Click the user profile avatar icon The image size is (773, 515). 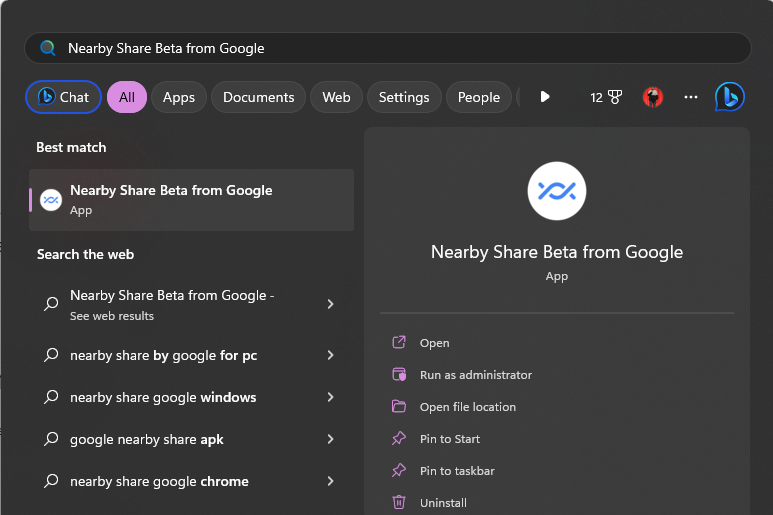pyautogui.click(x=653, y=97)
